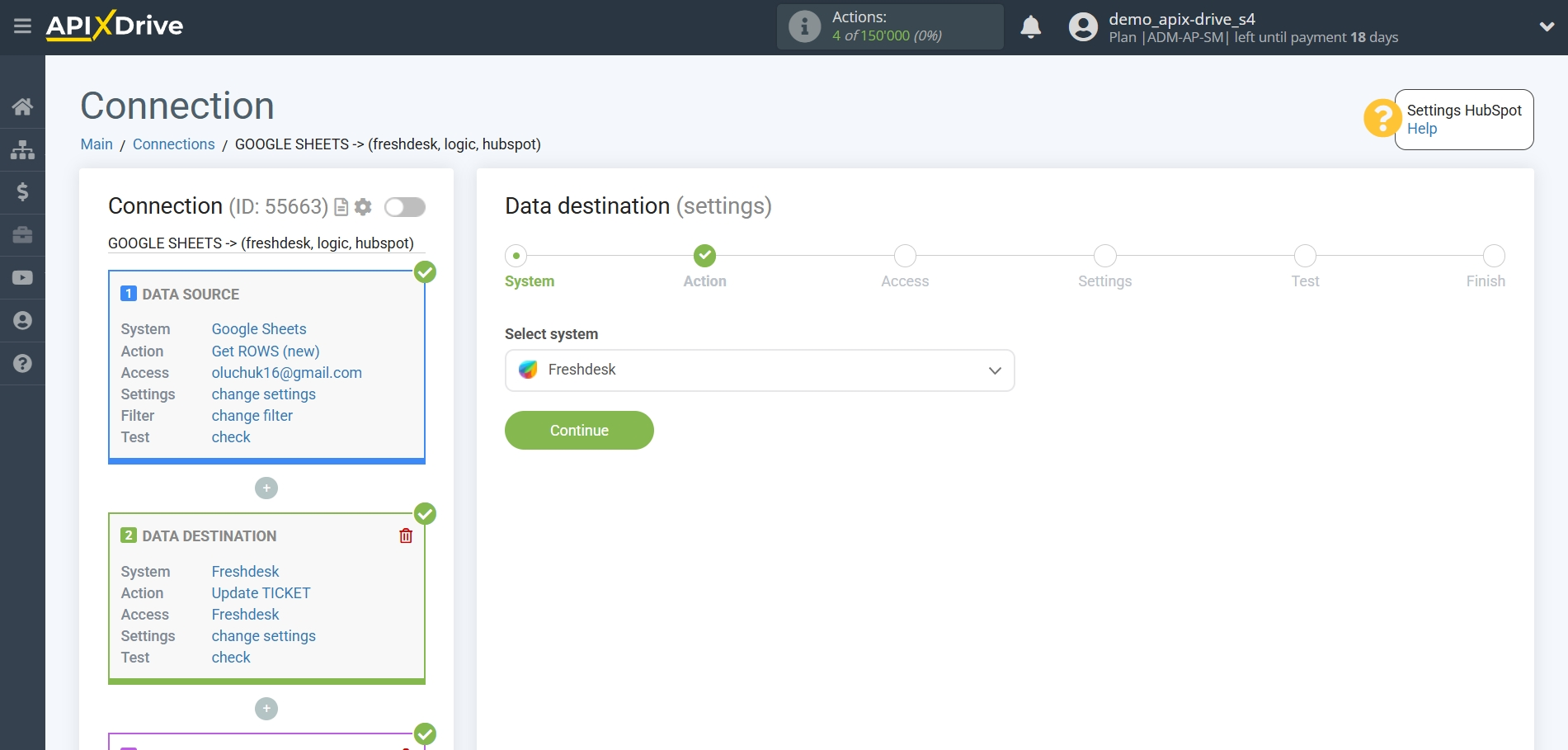Select the Access step
This screenshot has width=1568, height=750.
905,256
